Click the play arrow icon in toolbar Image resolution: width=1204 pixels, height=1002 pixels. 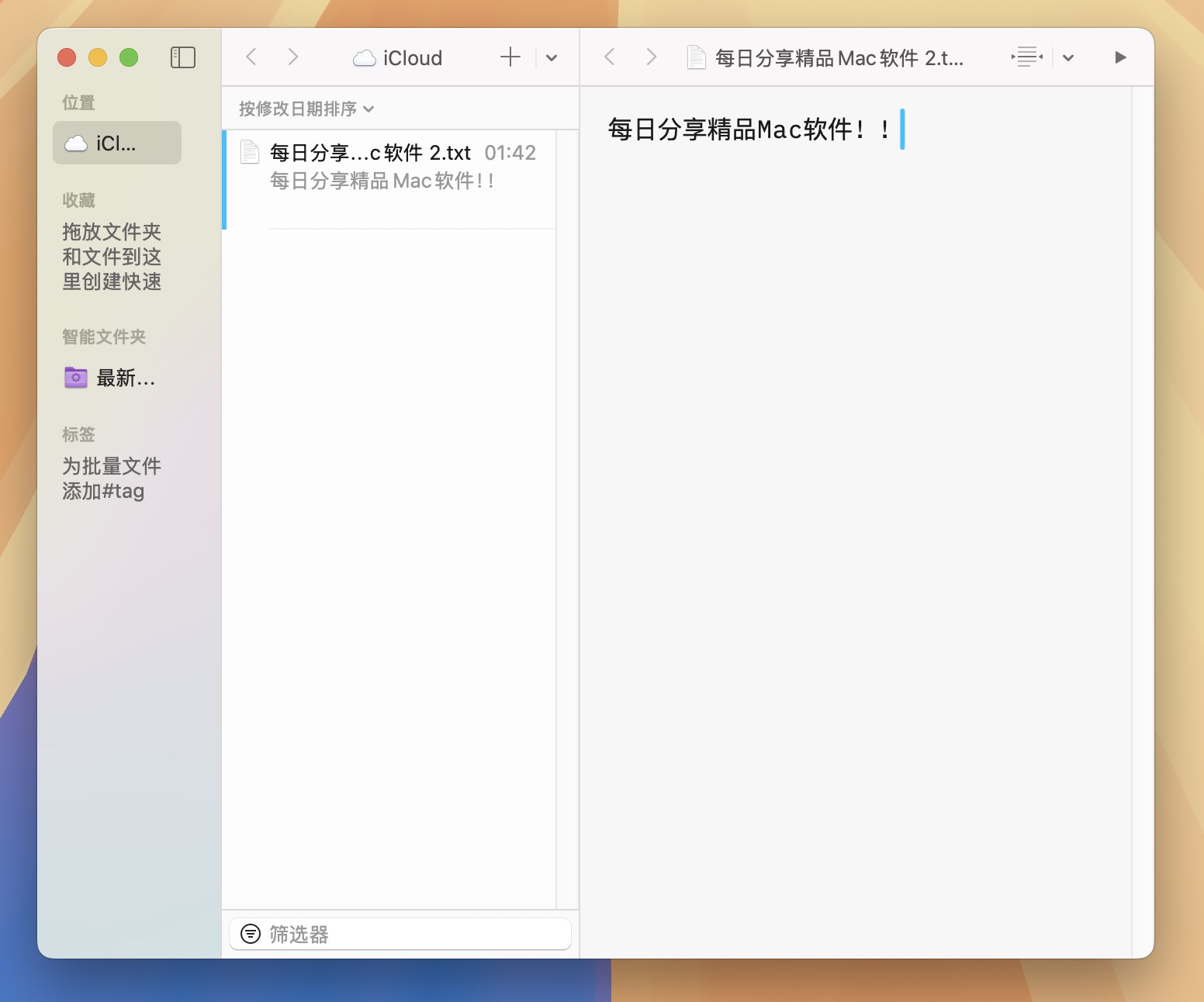(x=1120, y=57)
